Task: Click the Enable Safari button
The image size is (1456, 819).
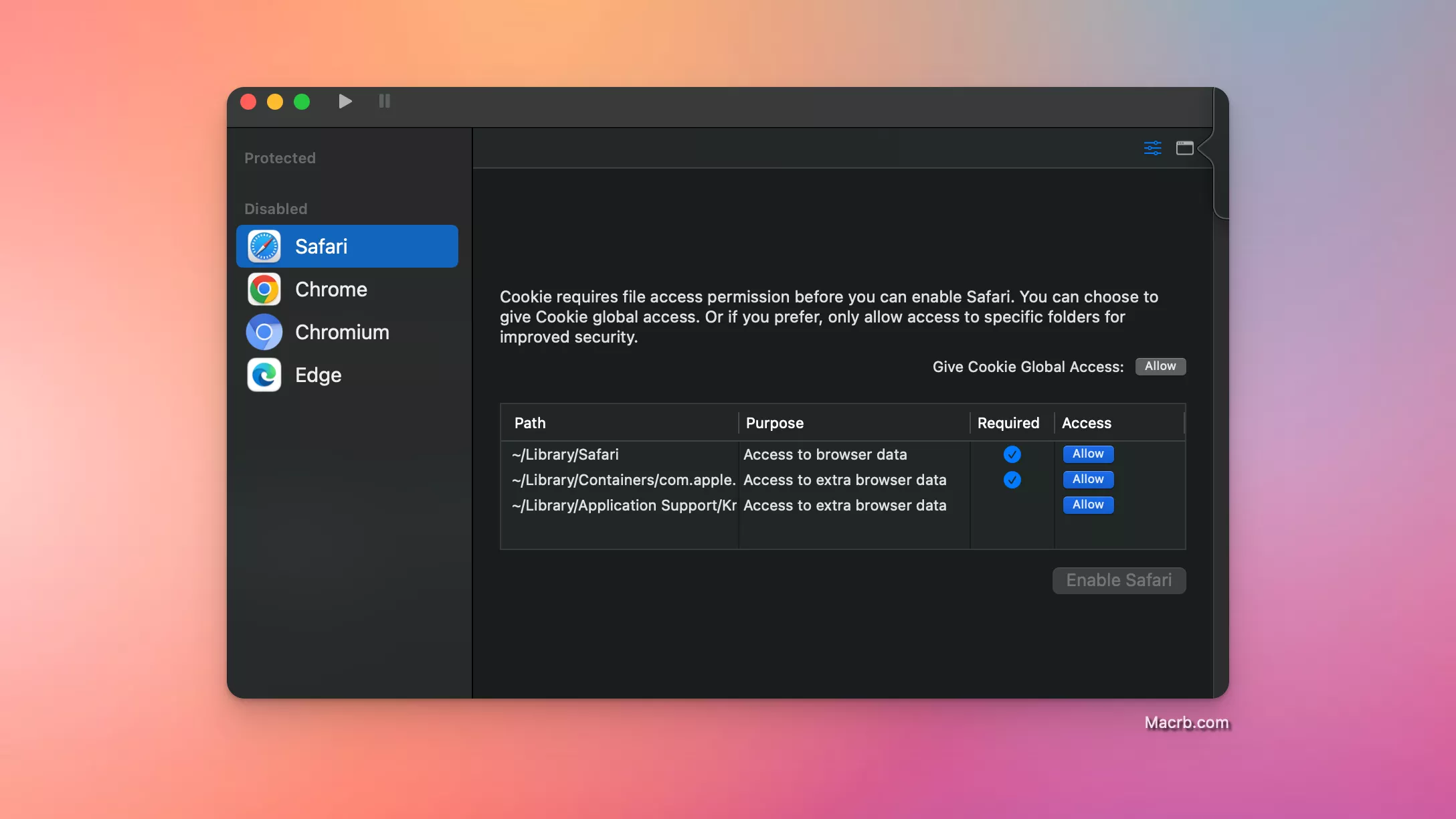Action: (x=1119, y=580)
